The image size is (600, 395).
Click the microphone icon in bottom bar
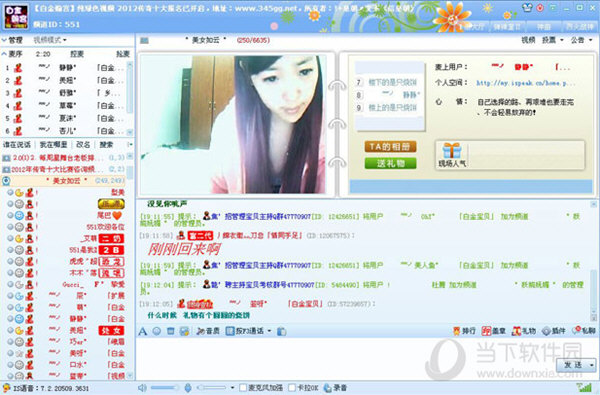click(188, 388)
